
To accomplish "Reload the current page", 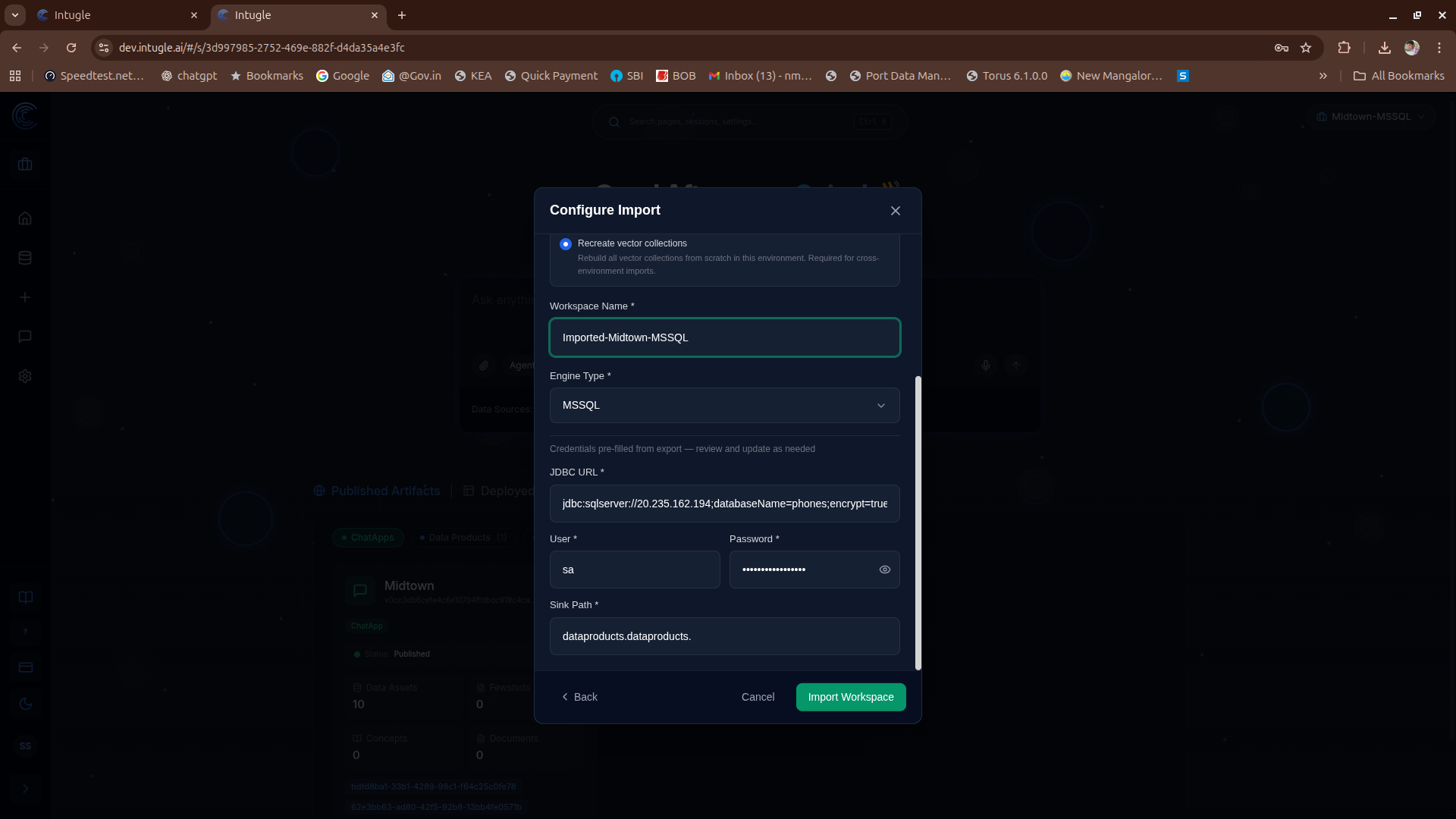I will (71, 48).
